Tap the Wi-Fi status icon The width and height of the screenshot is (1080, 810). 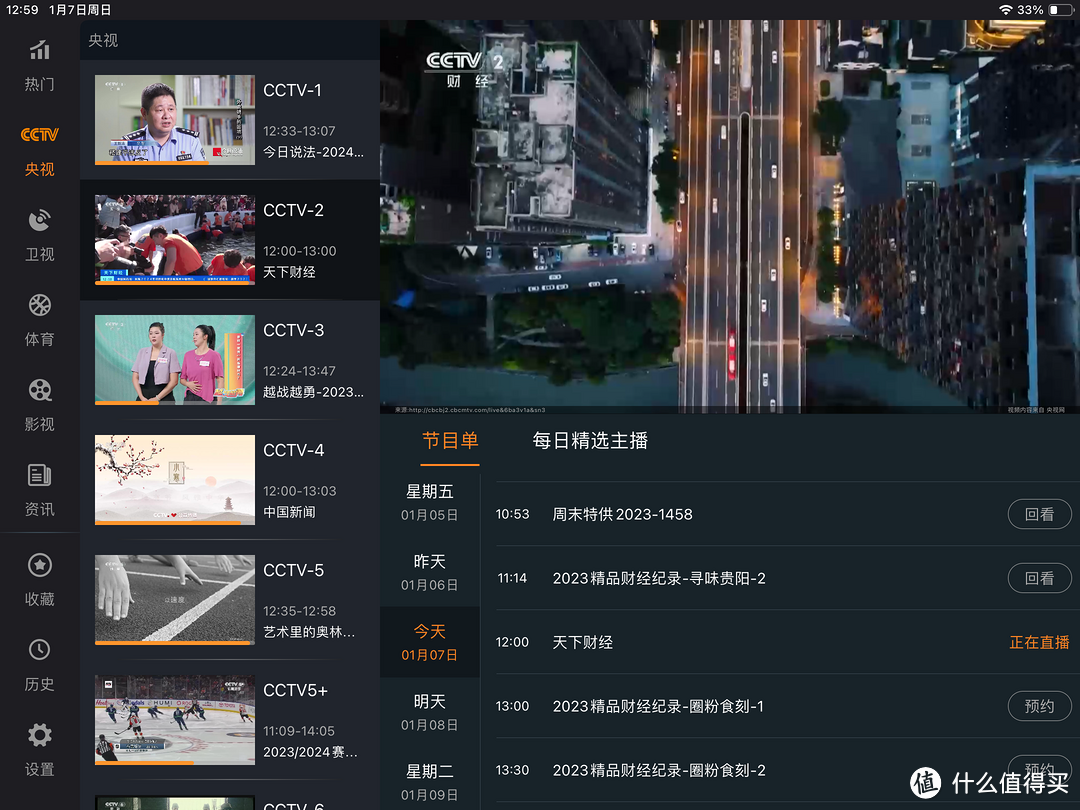[1006, 10]
